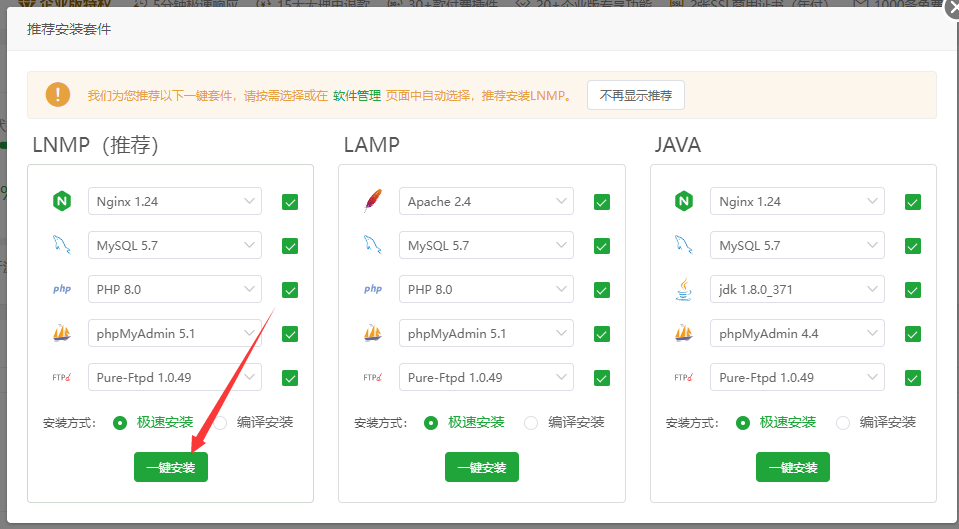Viewport: 959px width, 529px height.
Task: Select 编译安装 radio in LNMP panel
Action: pos(220,423)
